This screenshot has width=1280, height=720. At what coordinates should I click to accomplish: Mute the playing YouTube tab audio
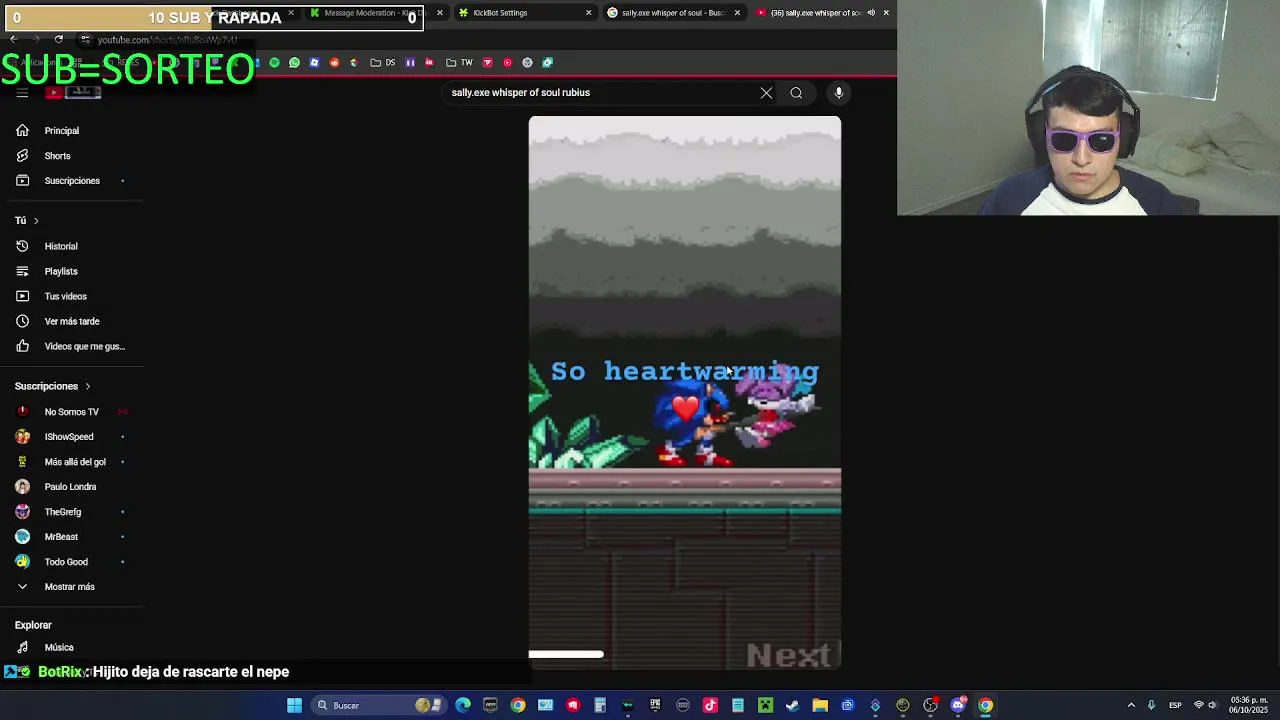[x=871, y=13]
